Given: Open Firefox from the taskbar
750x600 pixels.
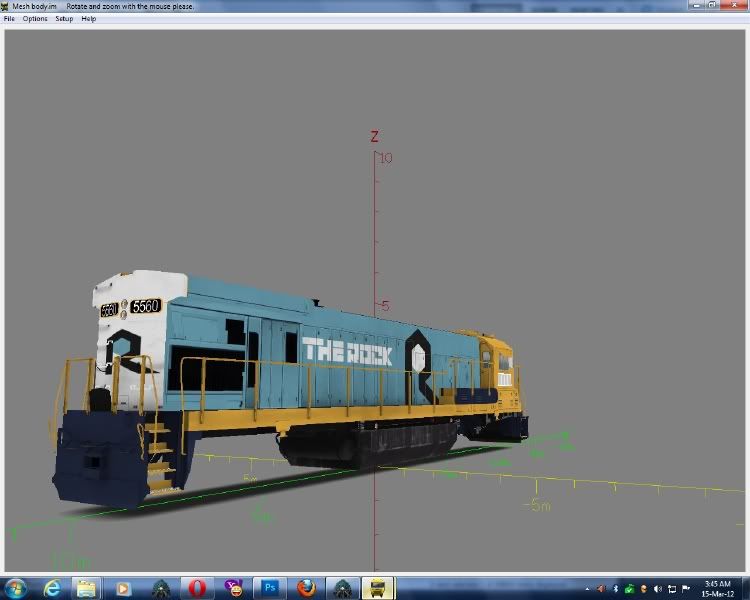Looking at the screenshot, I should click(307, 588).
